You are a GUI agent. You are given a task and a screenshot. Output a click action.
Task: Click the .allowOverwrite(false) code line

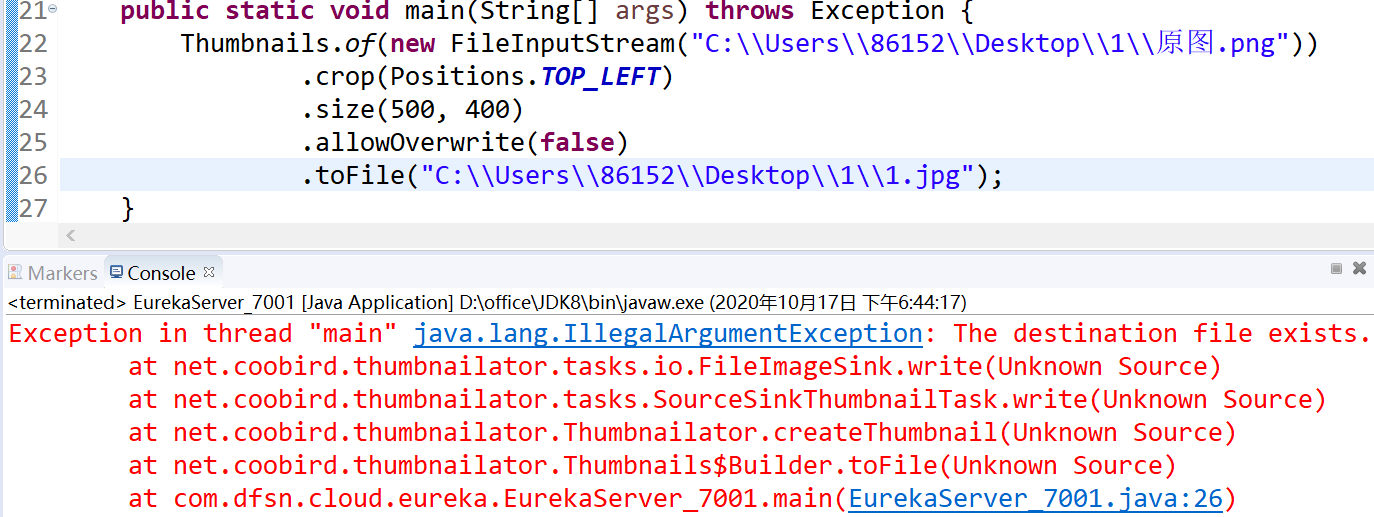[x=465, y=143]
